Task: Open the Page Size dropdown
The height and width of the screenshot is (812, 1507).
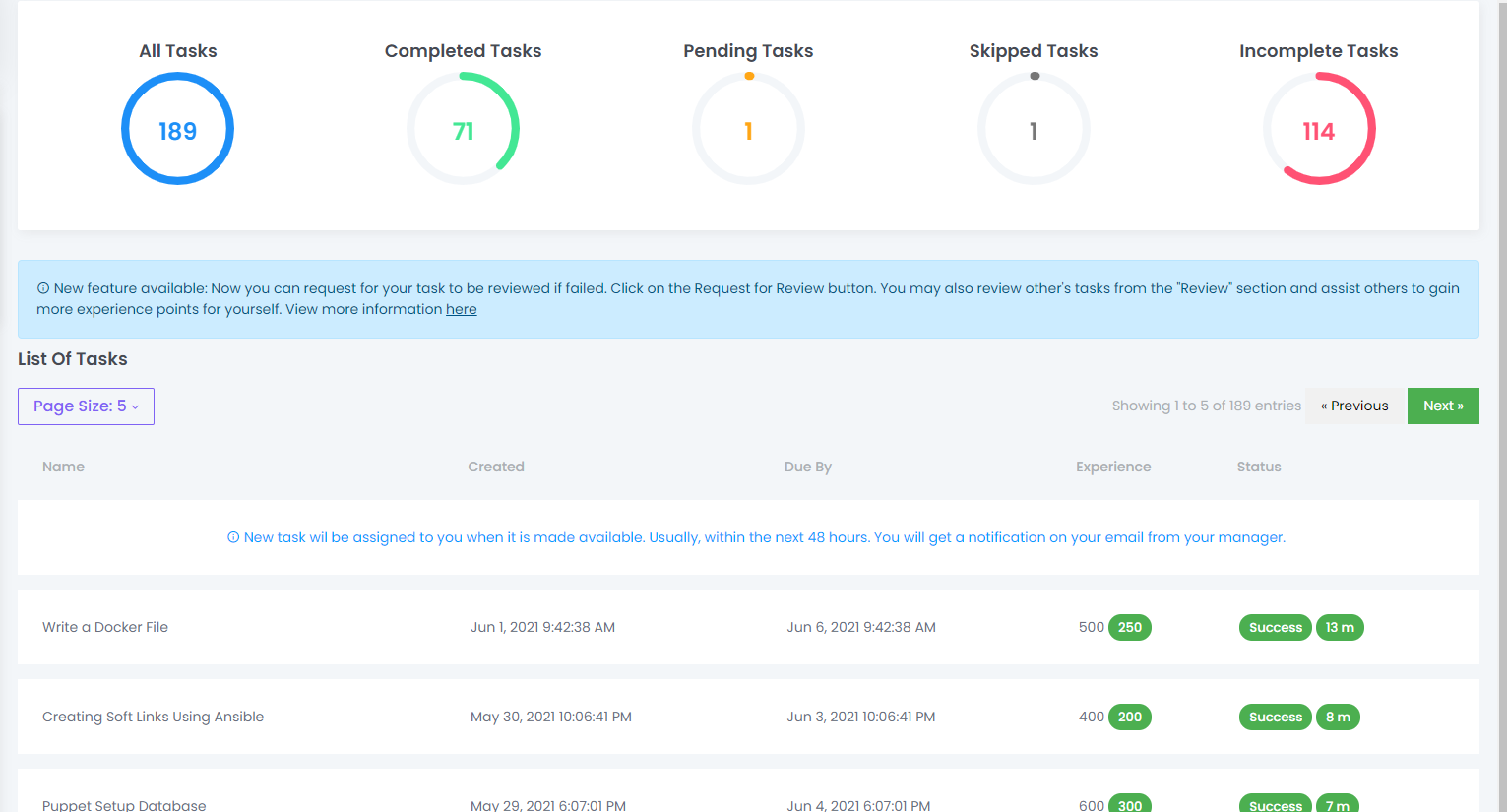Action: [x=86, y=406]
